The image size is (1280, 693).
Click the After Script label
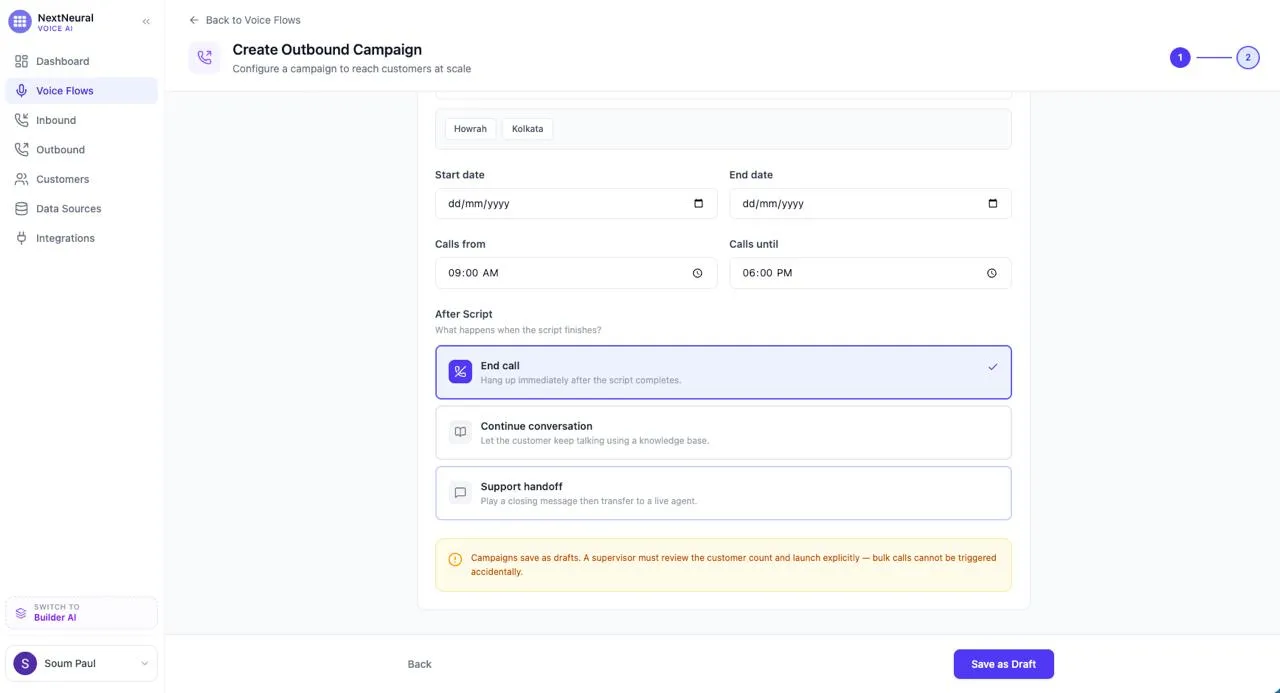(464, 314)
